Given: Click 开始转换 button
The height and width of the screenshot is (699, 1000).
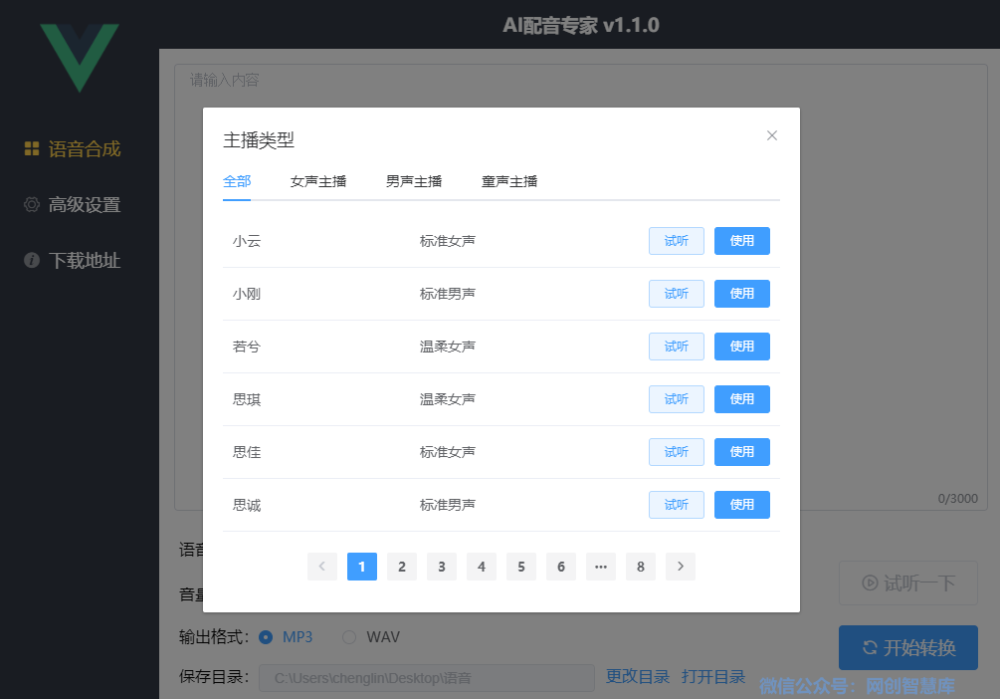Looking at the screenshot, I should [x=908, y=647].
